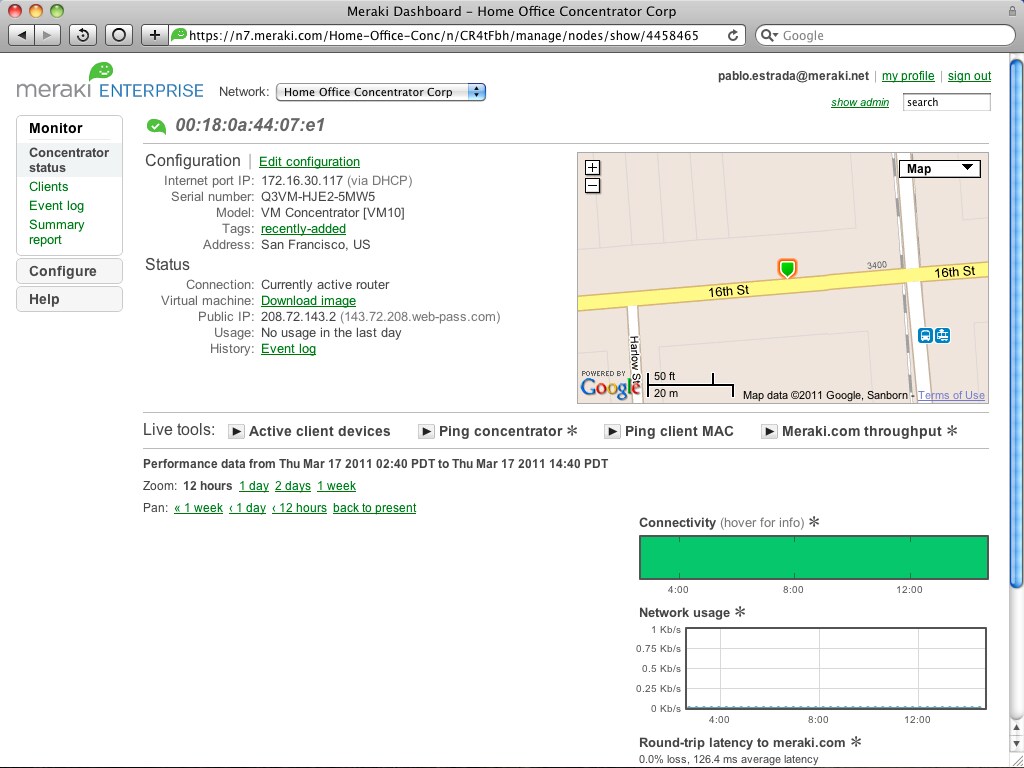
Task: Click the site favicon in address bar
Action: (178, 34)
